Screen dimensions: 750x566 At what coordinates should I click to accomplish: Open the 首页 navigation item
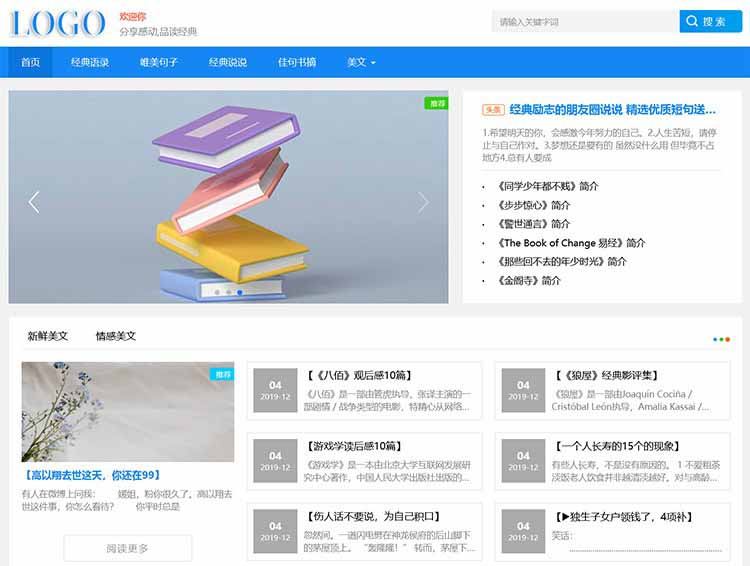31,62
